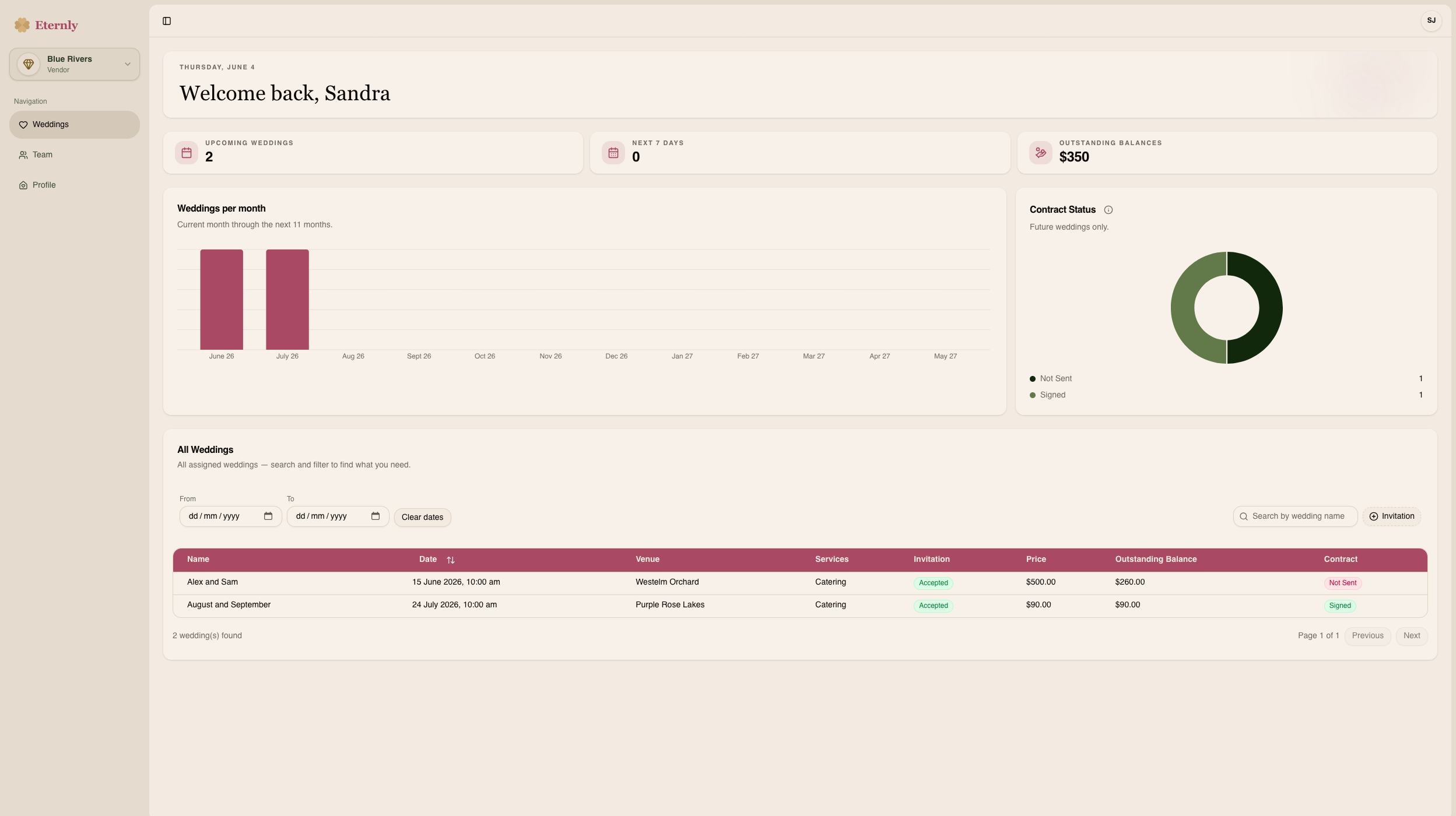Viewport: 1456px width, 816px height.
Task: Click the Blue Rivers diamond icon
Action: pos(29,64)
